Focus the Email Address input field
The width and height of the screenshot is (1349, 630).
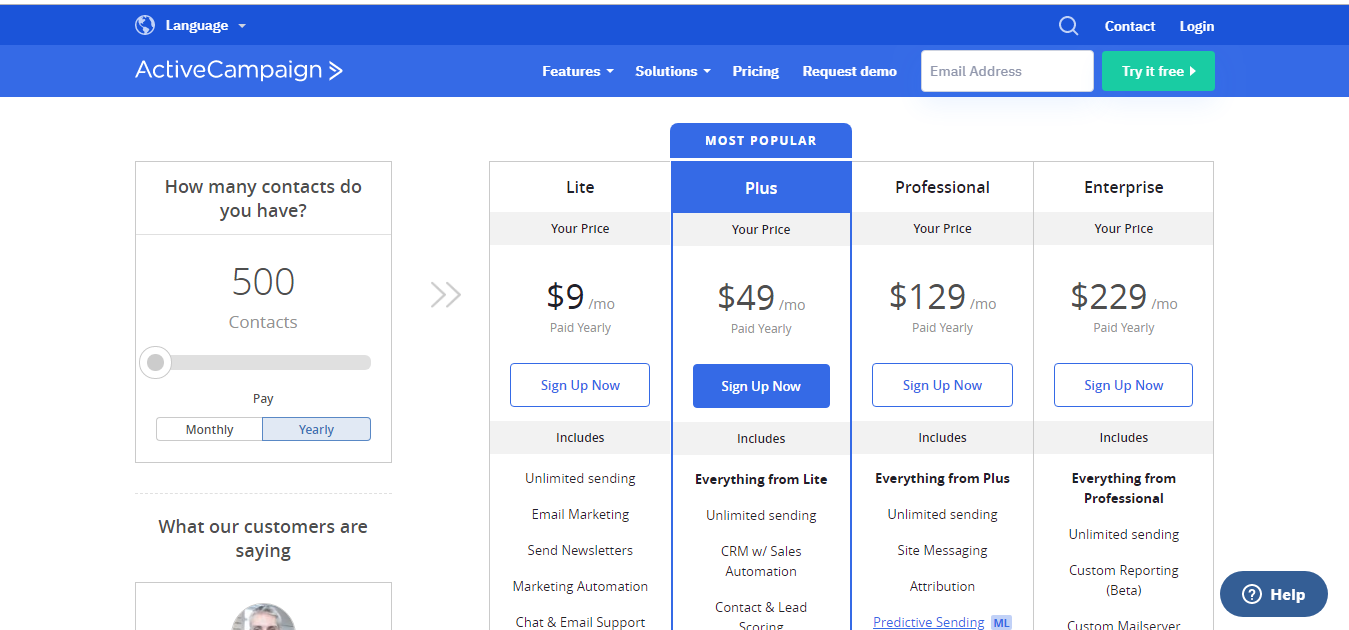click(x=1006, y=71)
